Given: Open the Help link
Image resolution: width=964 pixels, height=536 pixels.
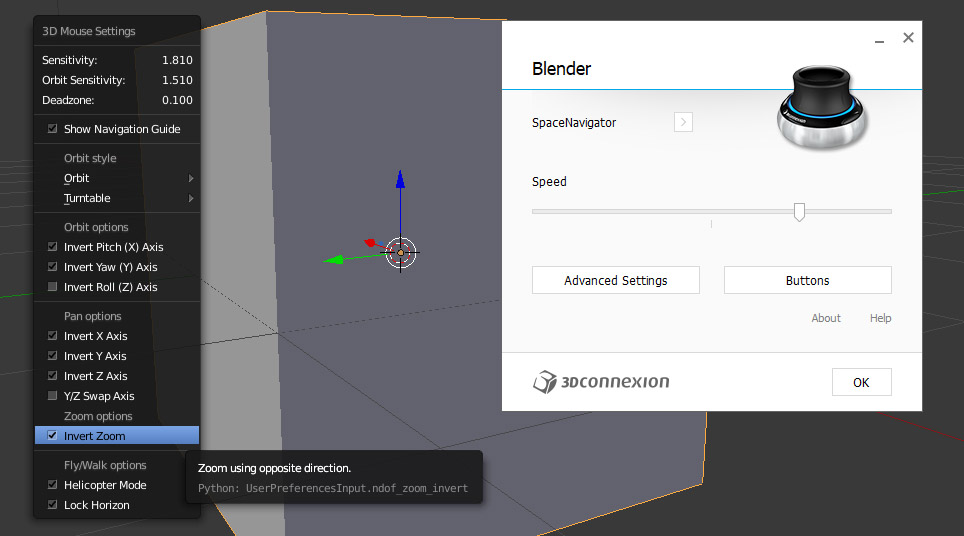Looking at the screenshot, I should [x=880, y=318].
